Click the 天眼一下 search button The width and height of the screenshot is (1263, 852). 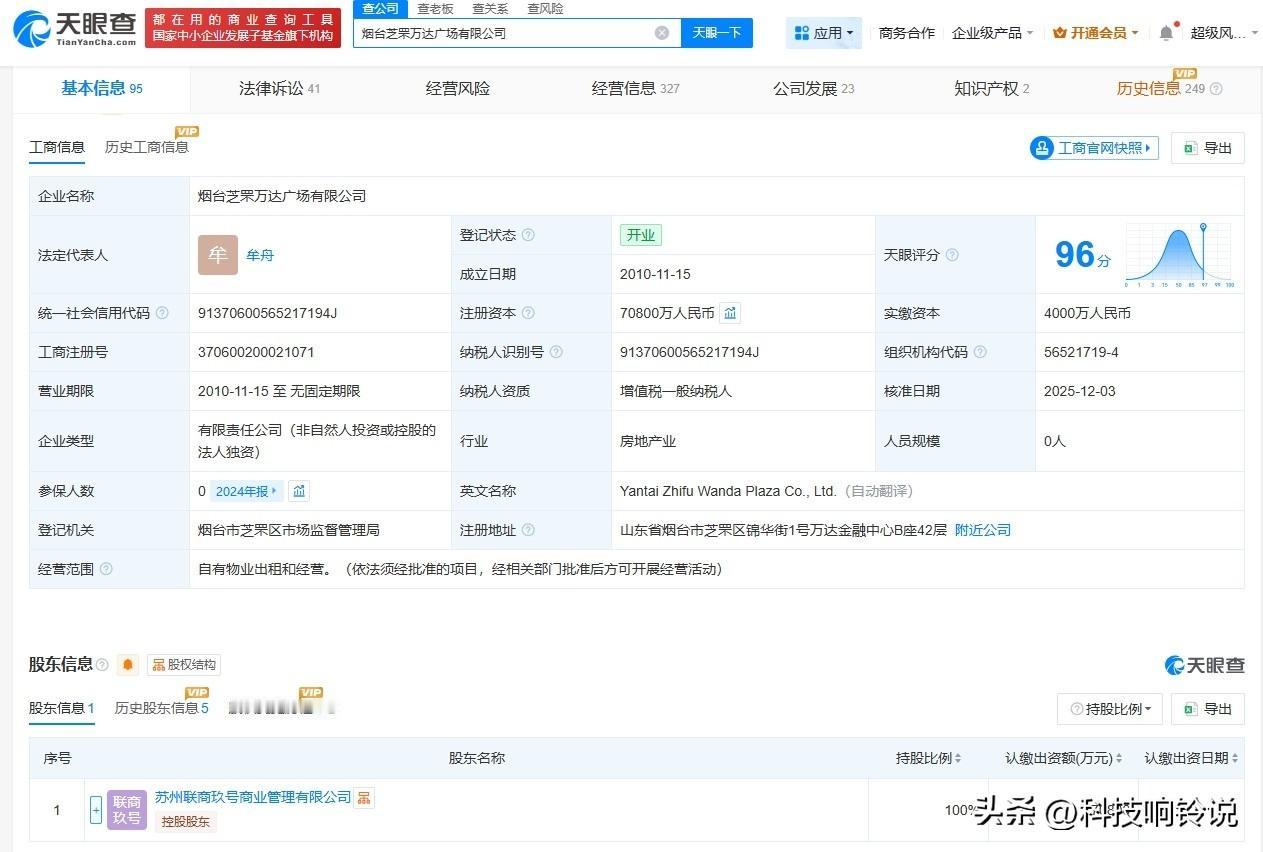tap(716, 32)
